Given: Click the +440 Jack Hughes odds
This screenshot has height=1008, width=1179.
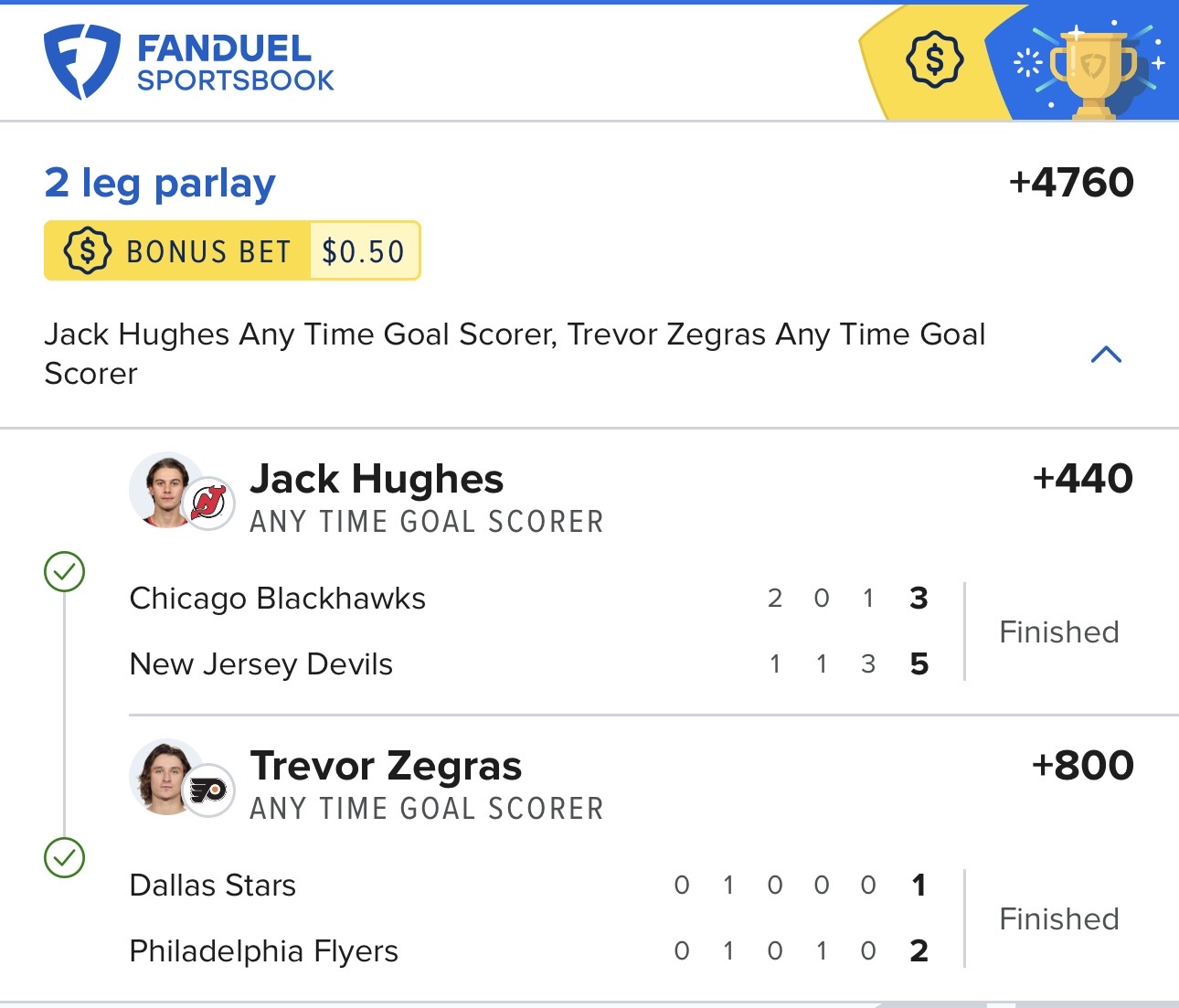Looking at the screenshot, I should click(1082, 479).
